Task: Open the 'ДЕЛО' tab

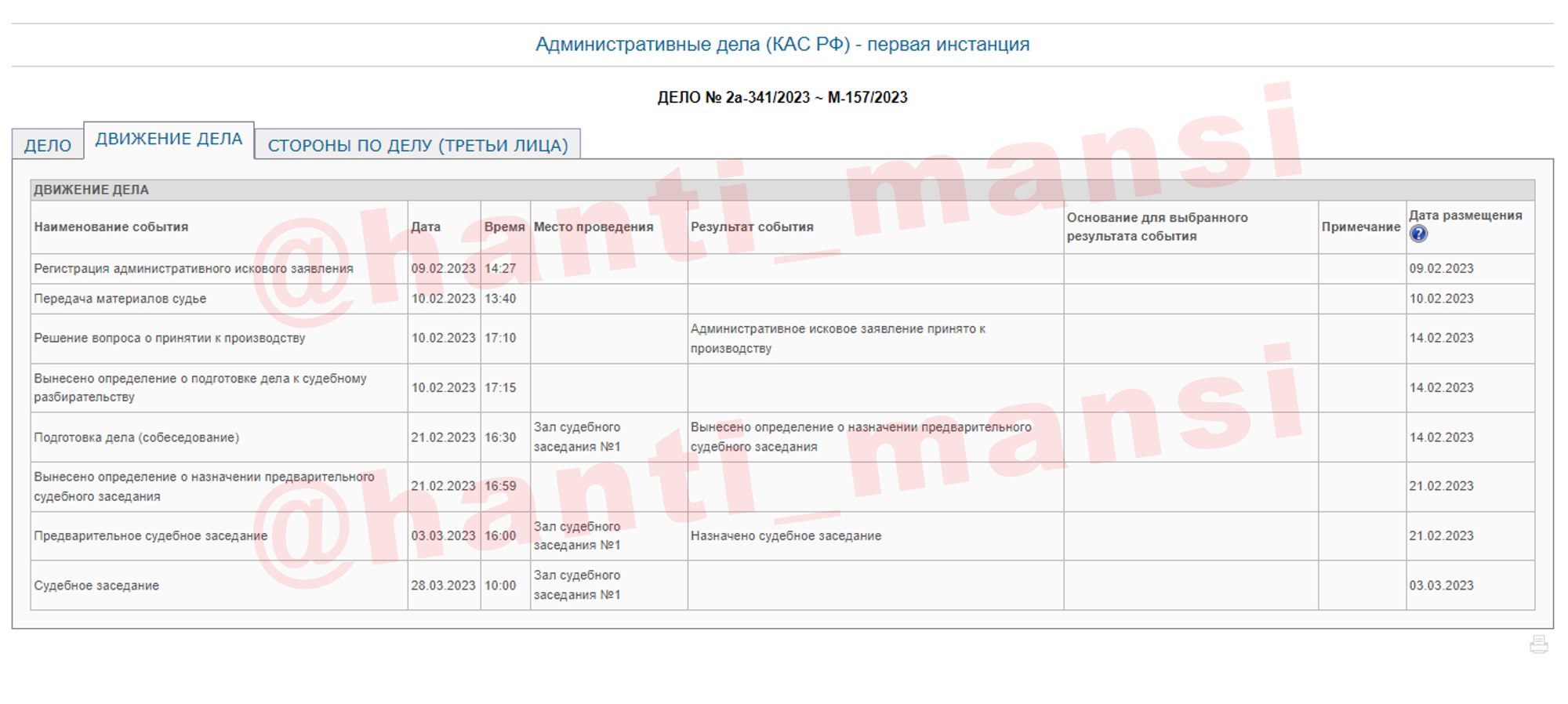Action: click(x=48, y=145)
